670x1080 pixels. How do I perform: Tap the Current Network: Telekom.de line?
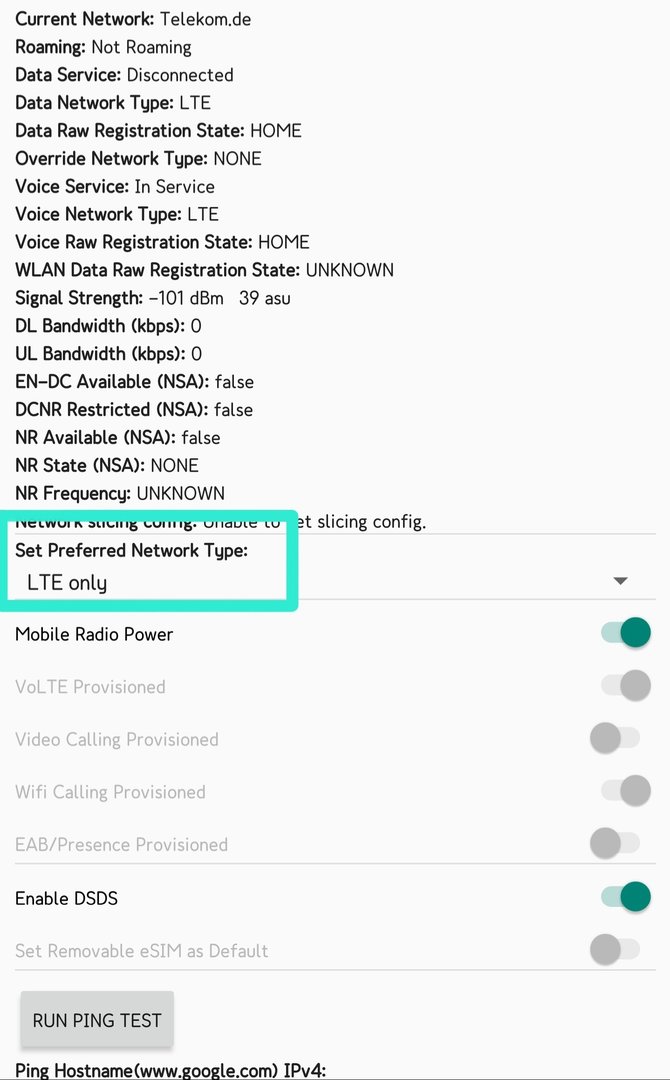click(131, 18)
